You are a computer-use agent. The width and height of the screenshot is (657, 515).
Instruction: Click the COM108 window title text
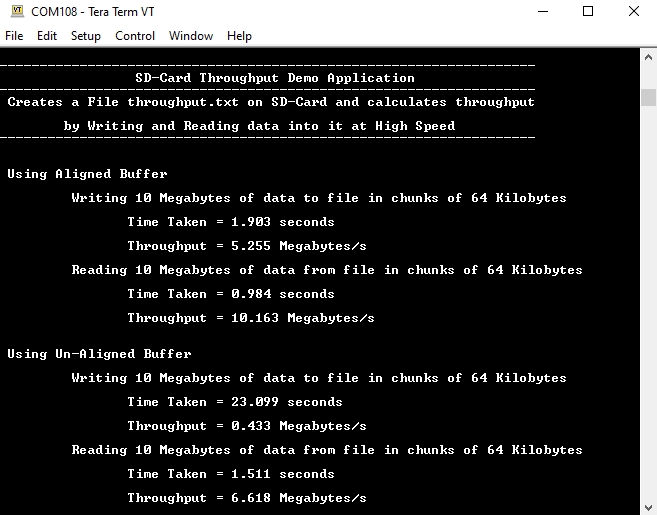93,12
